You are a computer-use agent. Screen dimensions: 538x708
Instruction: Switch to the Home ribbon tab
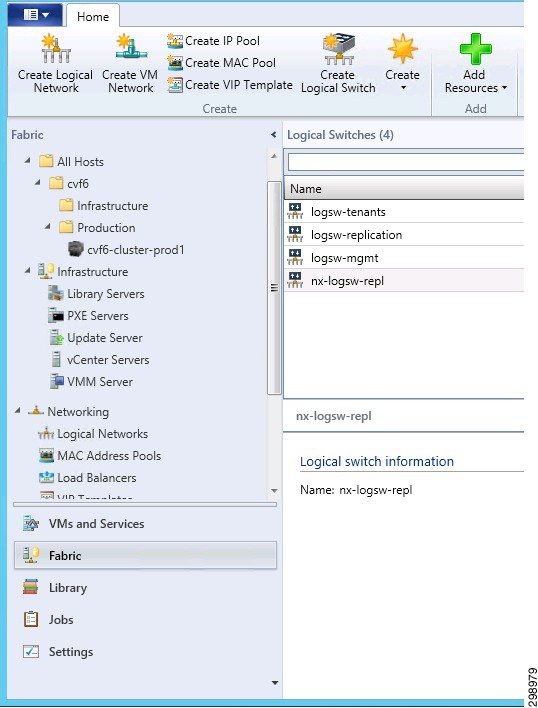pyautogui.click(x=93, y=17)
